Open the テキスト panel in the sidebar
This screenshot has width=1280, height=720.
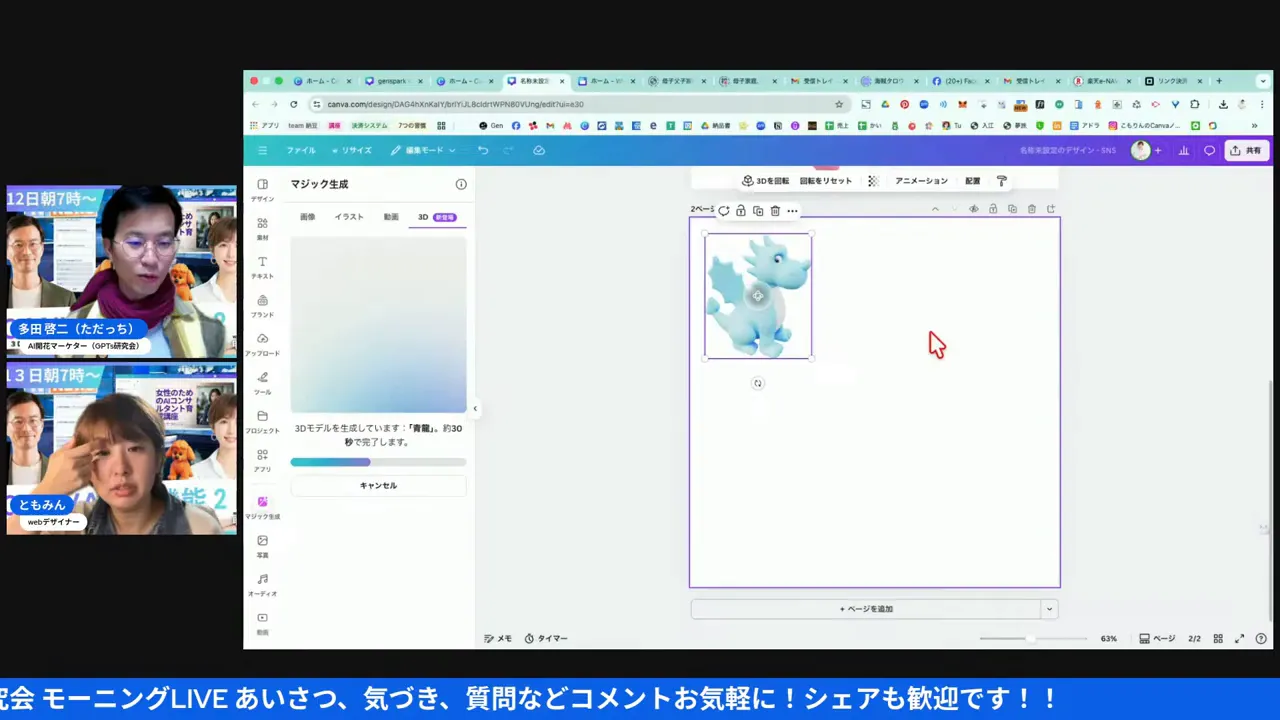pyautogui.click(x=262, y=268)
